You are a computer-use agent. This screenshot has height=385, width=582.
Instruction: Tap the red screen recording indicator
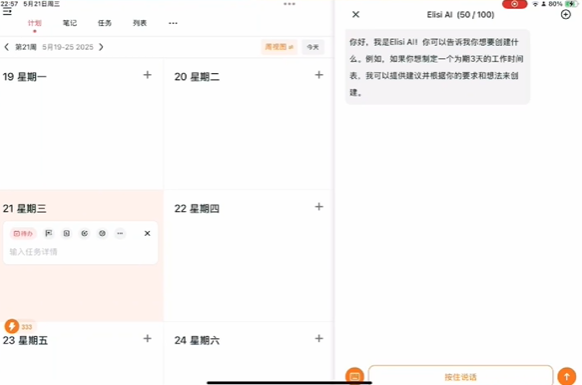[x=514, y=4]
